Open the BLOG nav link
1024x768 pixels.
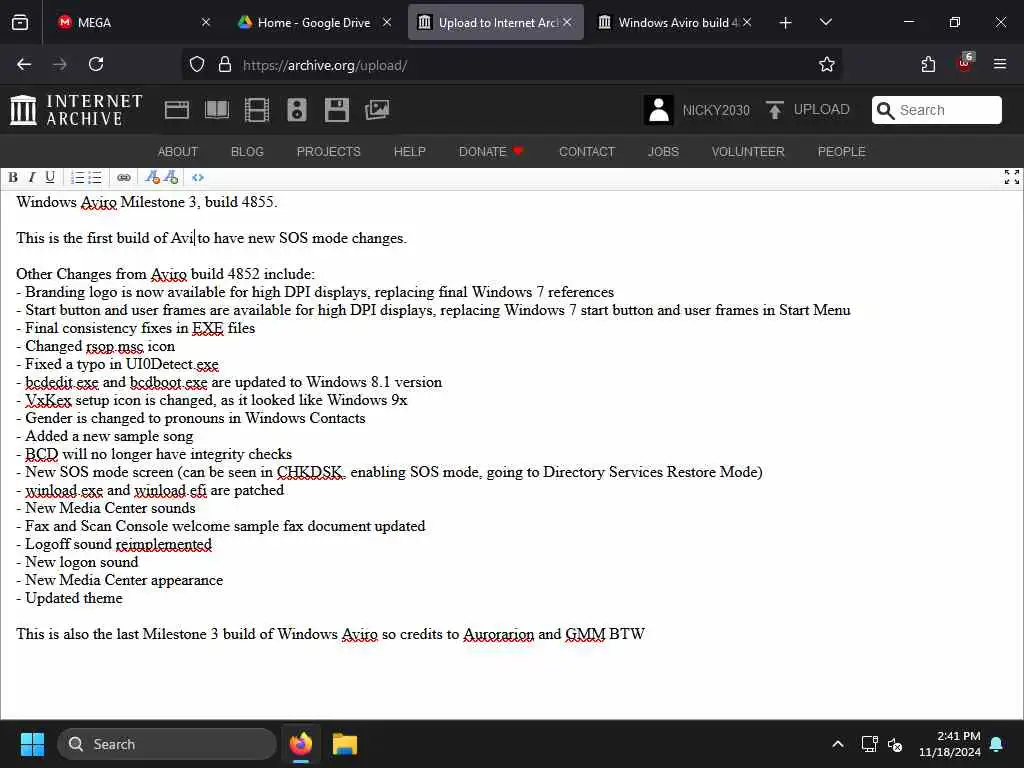(x=247, y=152)
